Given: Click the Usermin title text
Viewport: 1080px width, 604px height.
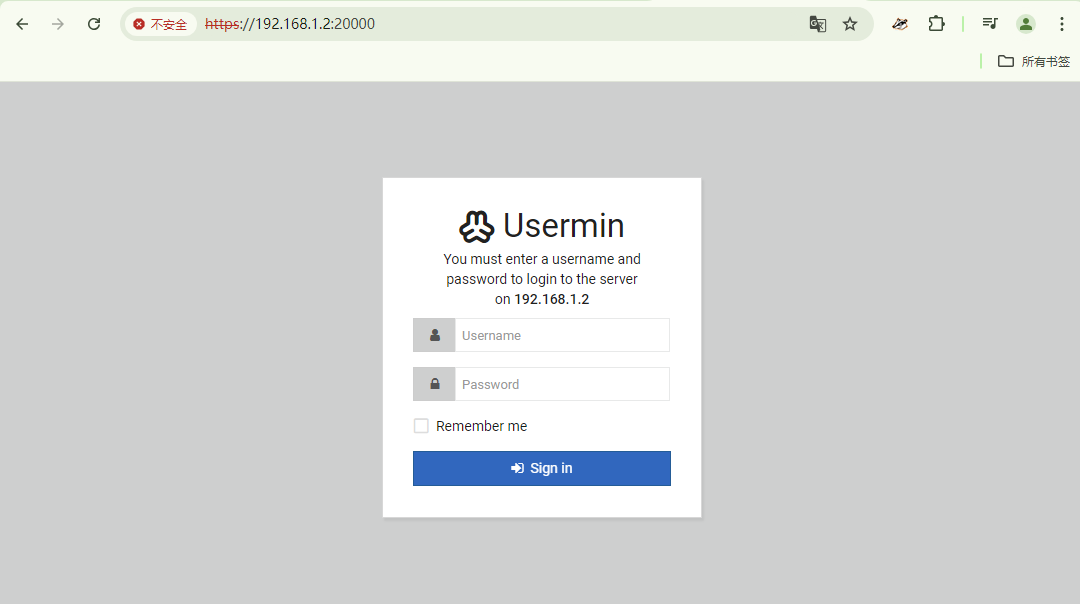Looking at the screenshot, I should (x=563, y=226).
